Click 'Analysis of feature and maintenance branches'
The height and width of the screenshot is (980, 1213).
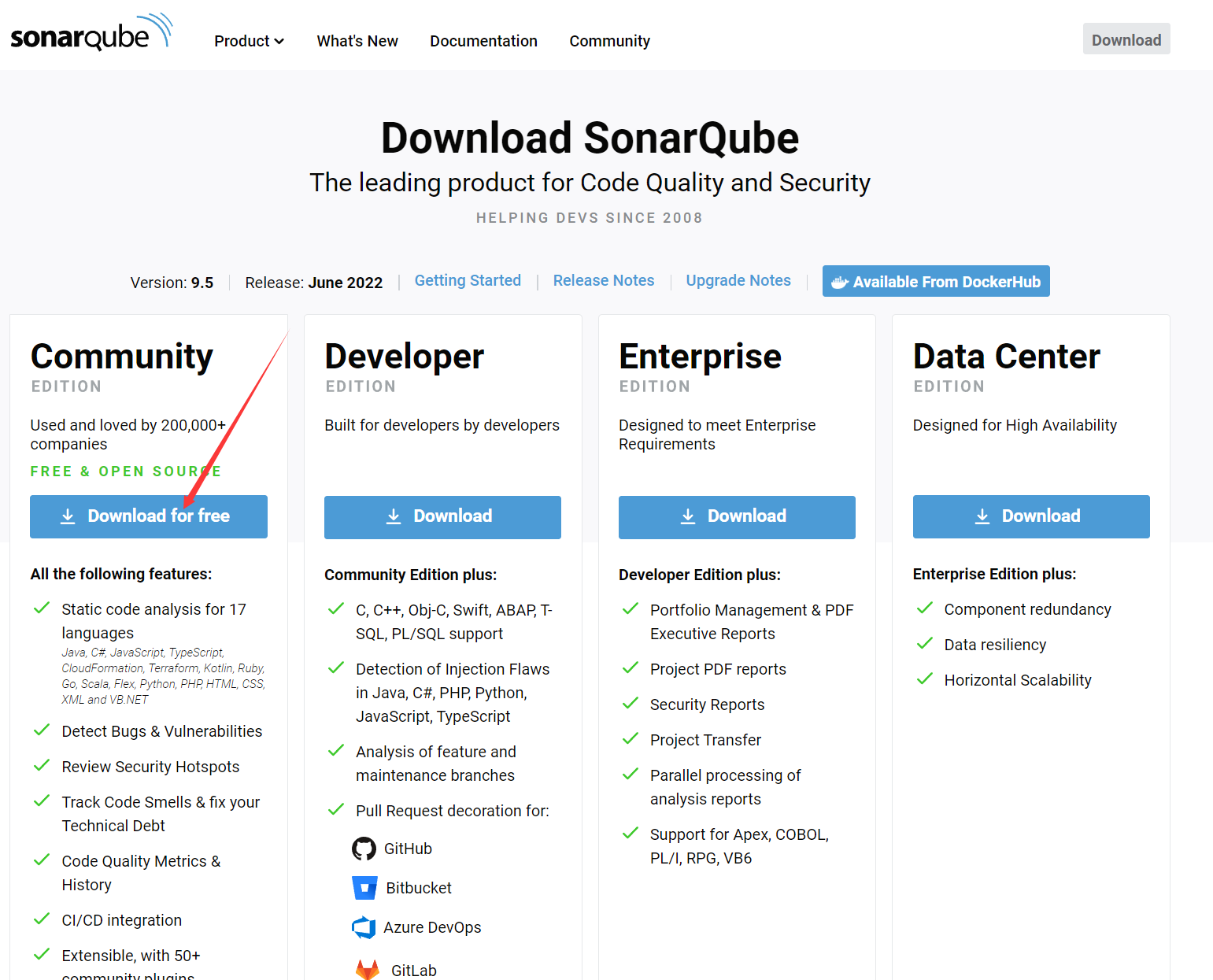436,764
